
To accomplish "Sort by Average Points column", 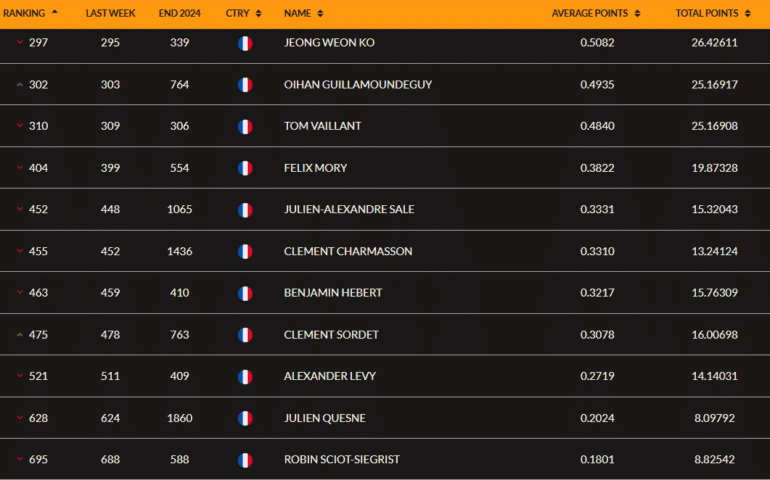I will pyautogui.click(x=596, y=13).
